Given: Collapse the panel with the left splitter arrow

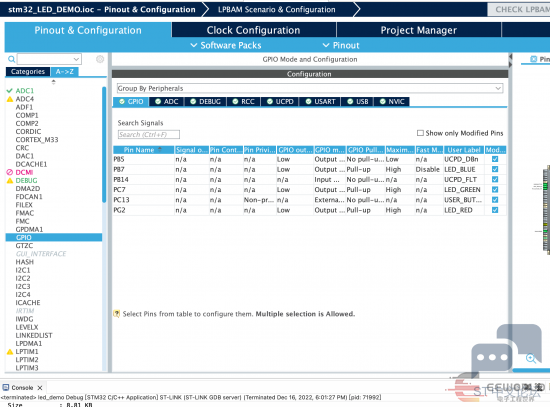Looking at the screenshot, I should pyautogui.click(x=510, y=56).
